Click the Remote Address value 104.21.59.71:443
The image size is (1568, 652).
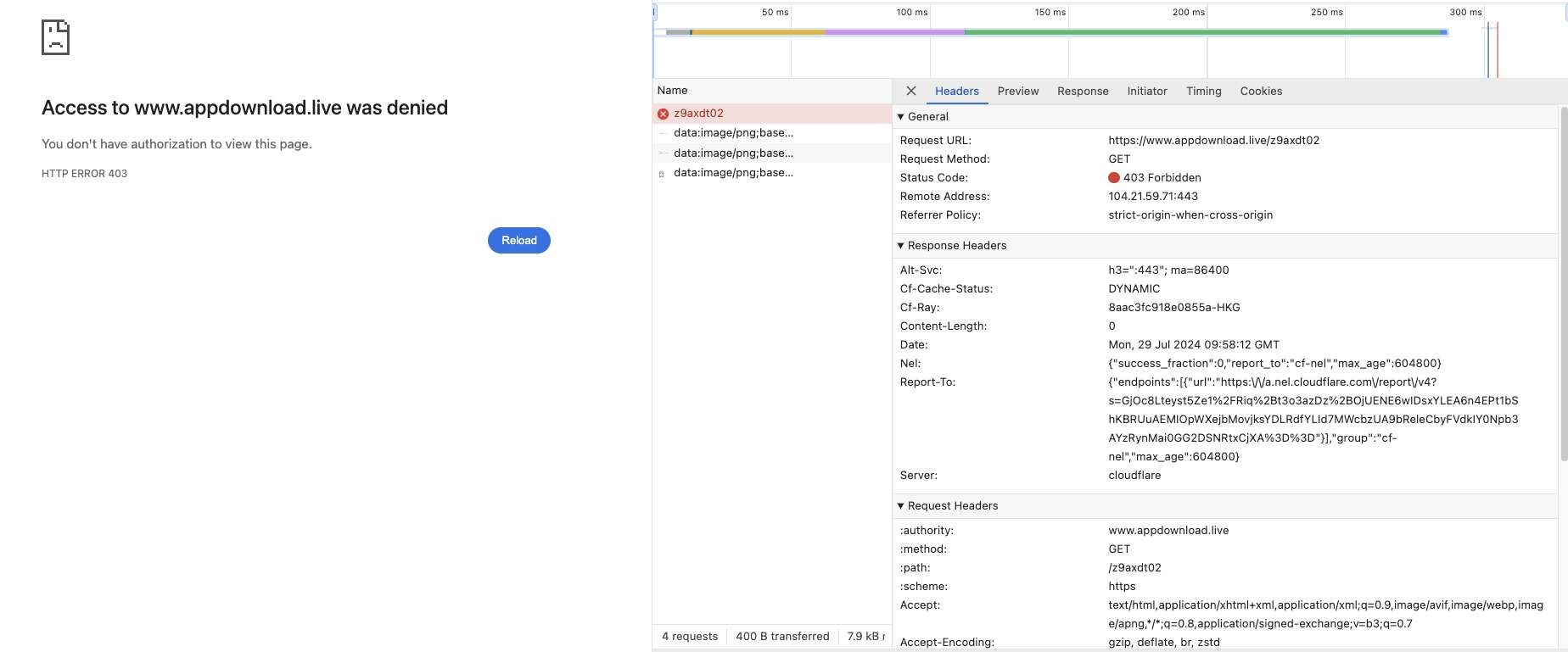point(1153,197)
